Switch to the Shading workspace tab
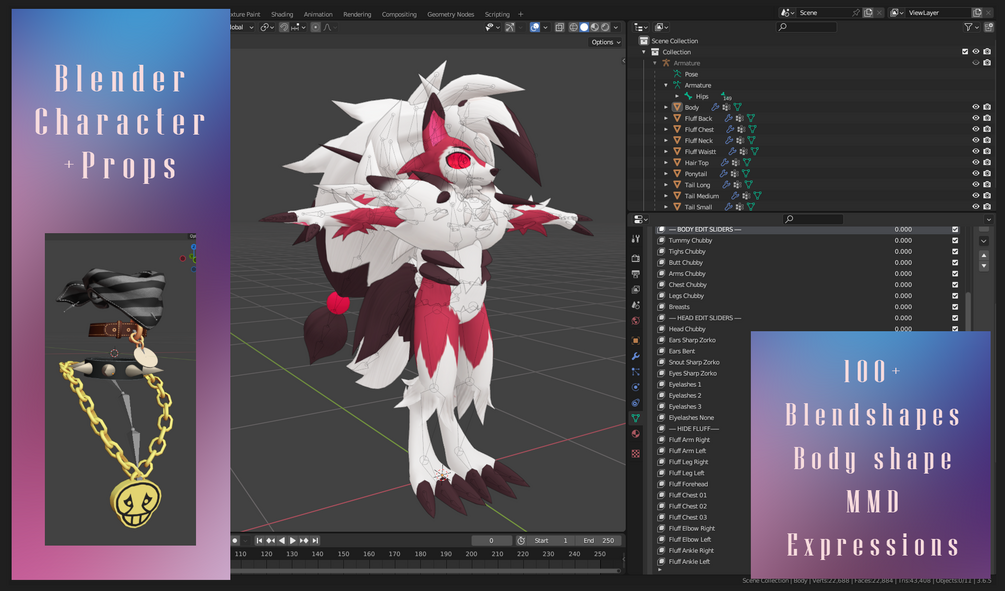Viewport: 1005px width, 591px height. (x=281, y=14)
